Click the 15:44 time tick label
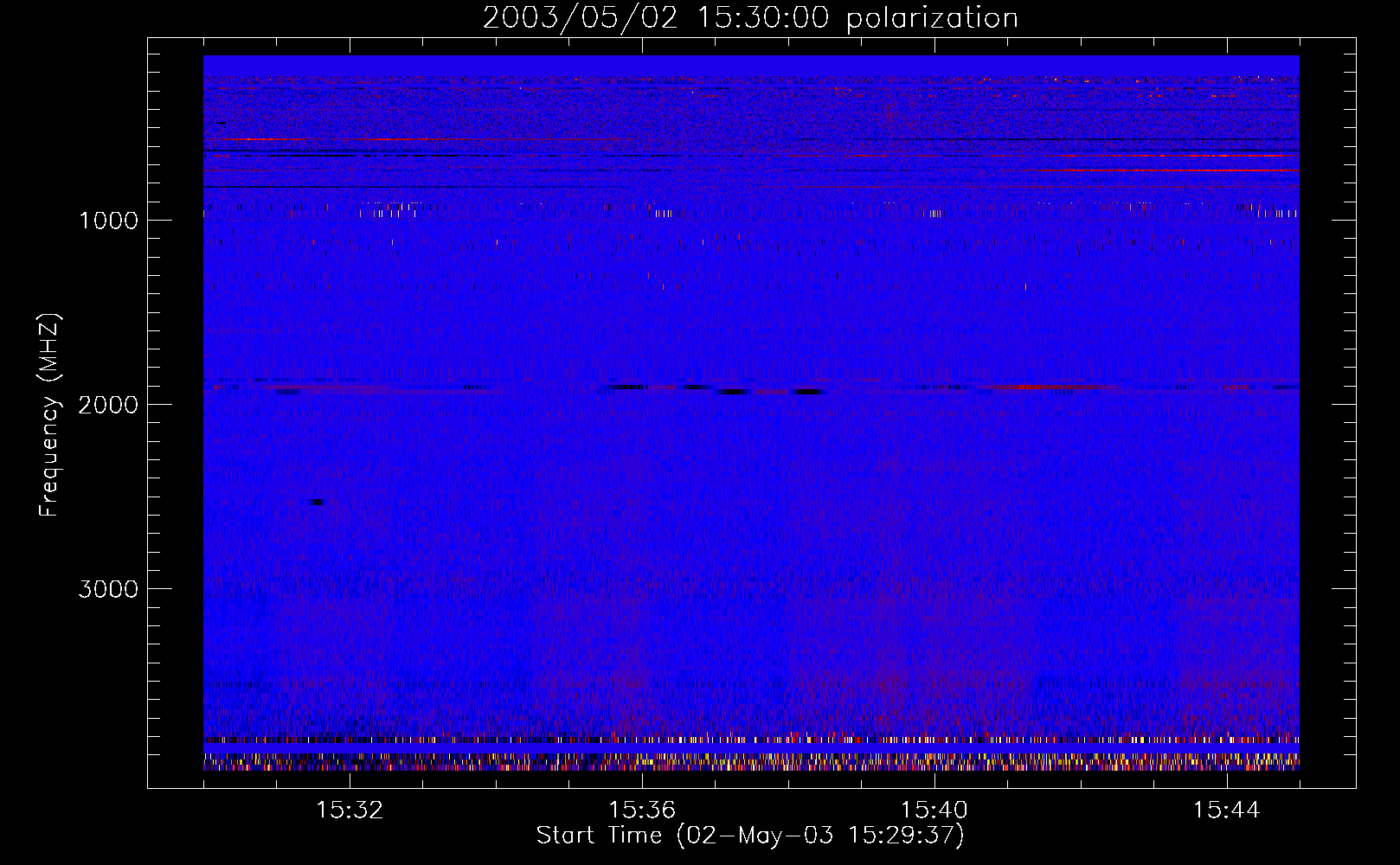 1226,811
